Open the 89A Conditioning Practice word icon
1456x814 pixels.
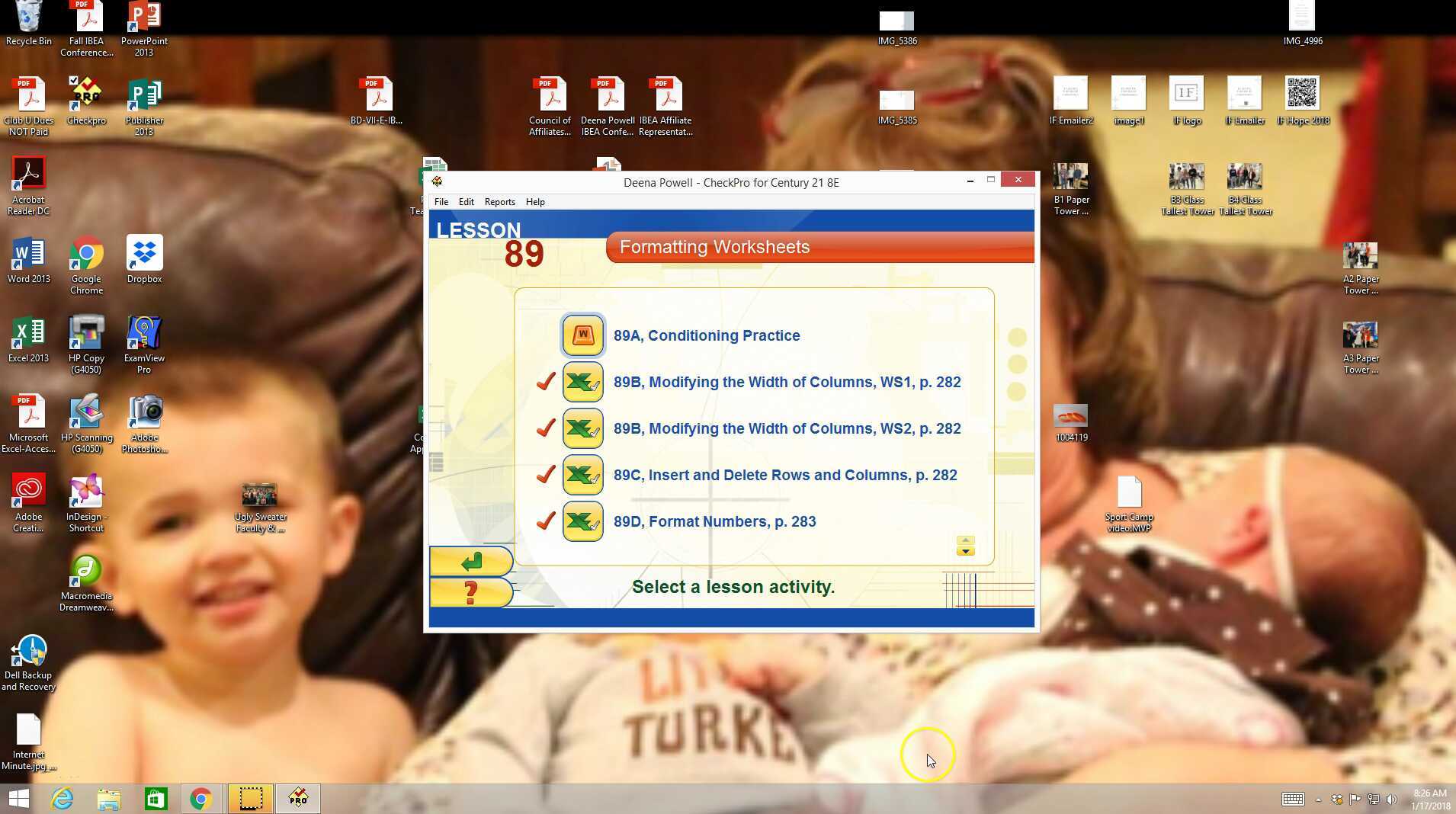582,335
